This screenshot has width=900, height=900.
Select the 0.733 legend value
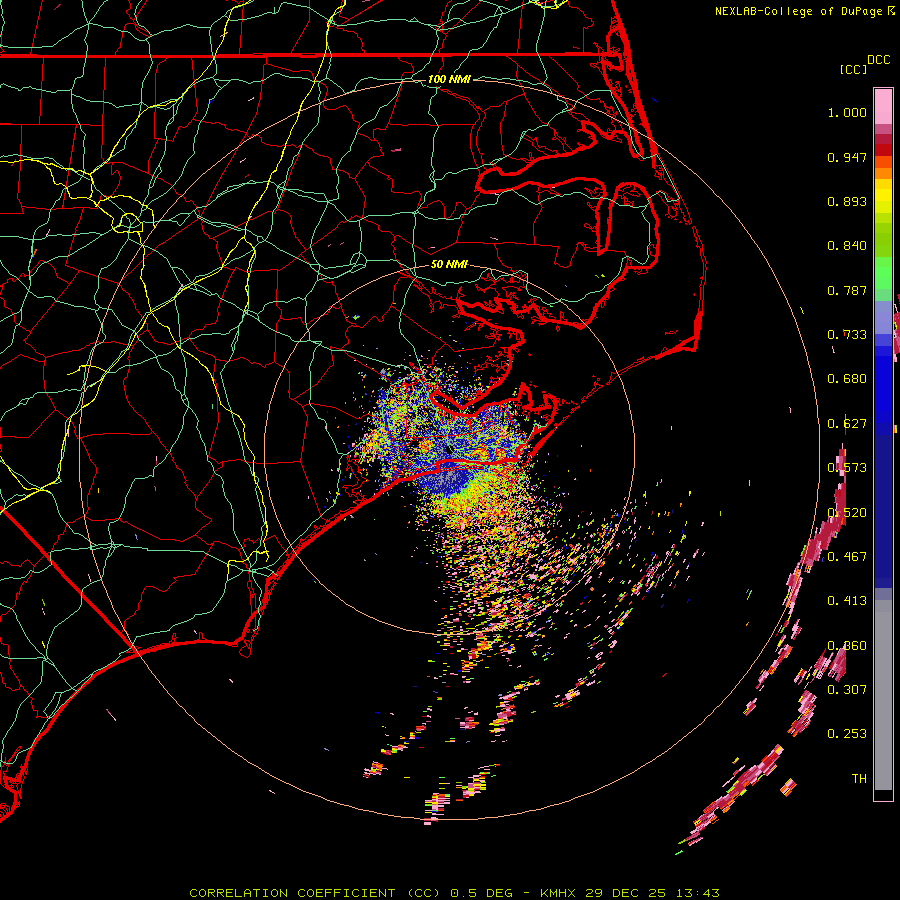[x=847, y=335]
